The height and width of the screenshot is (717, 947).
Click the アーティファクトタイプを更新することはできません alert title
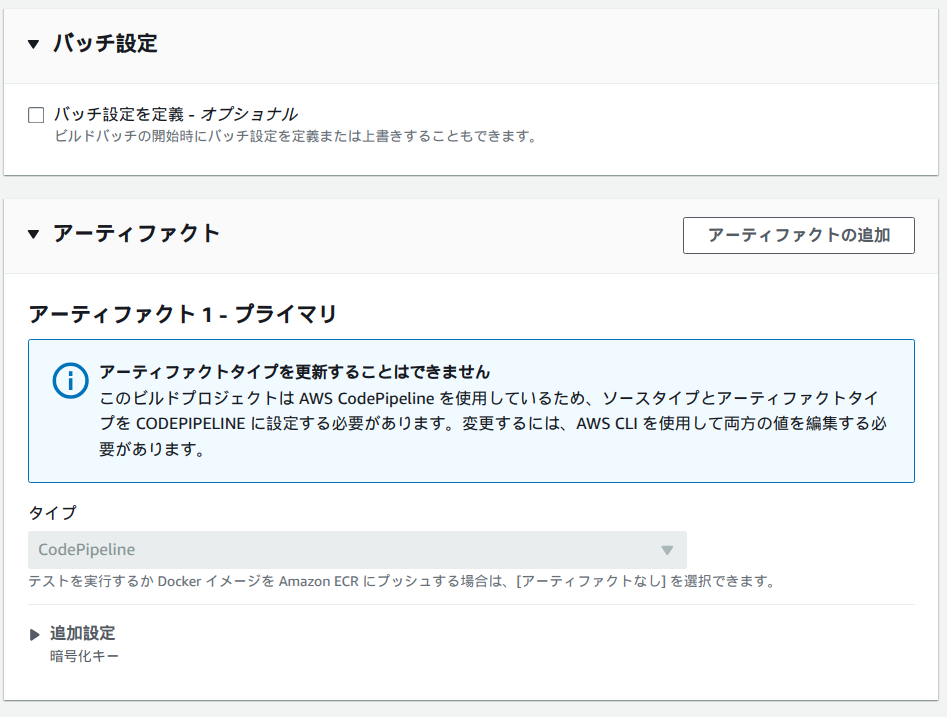[295, 371]
